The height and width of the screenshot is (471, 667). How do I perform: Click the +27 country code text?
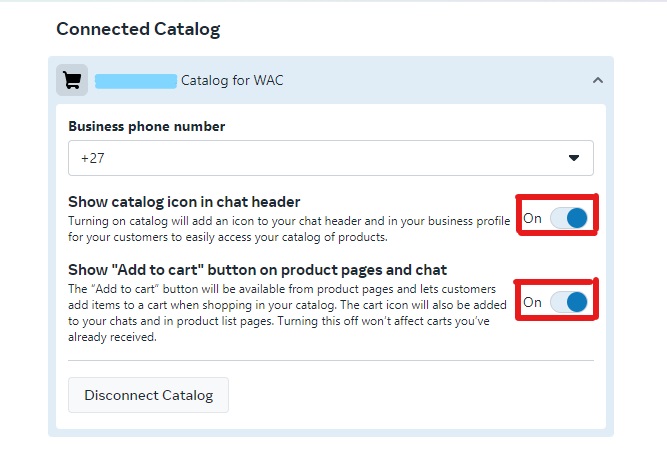(92, 158)
